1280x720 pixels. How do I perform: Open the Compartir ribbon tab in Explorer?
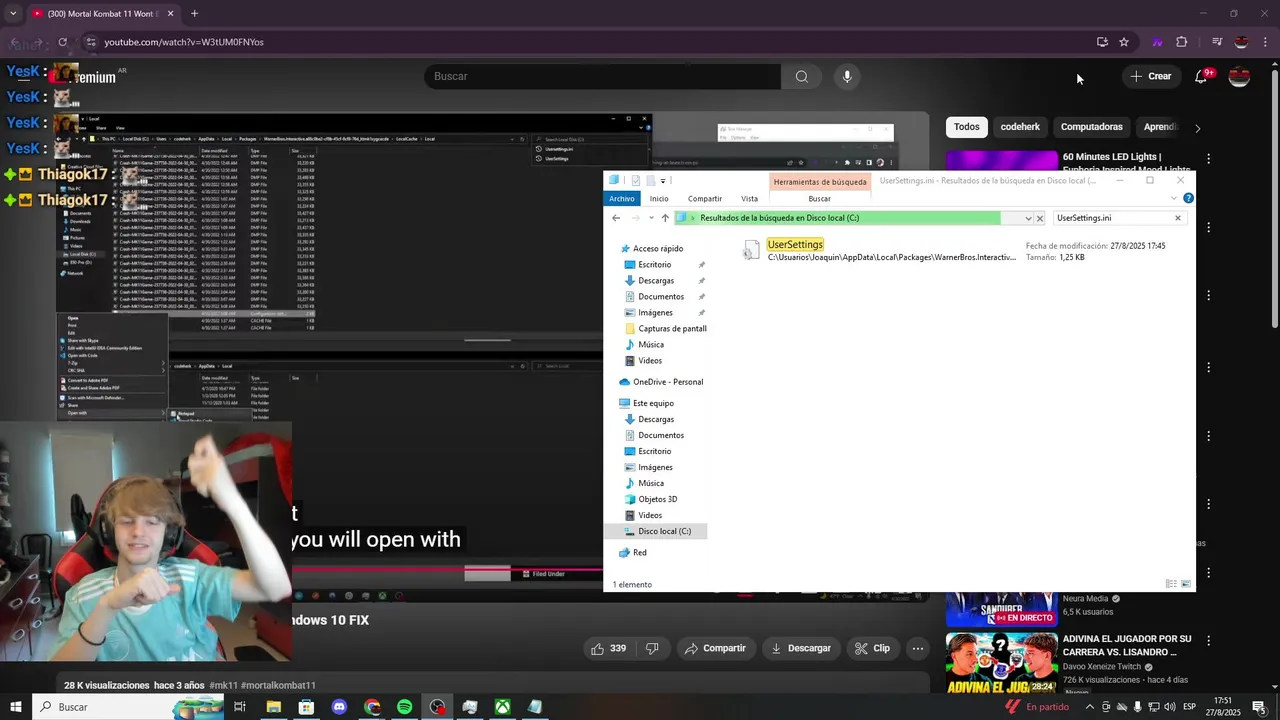pos(705,199)
